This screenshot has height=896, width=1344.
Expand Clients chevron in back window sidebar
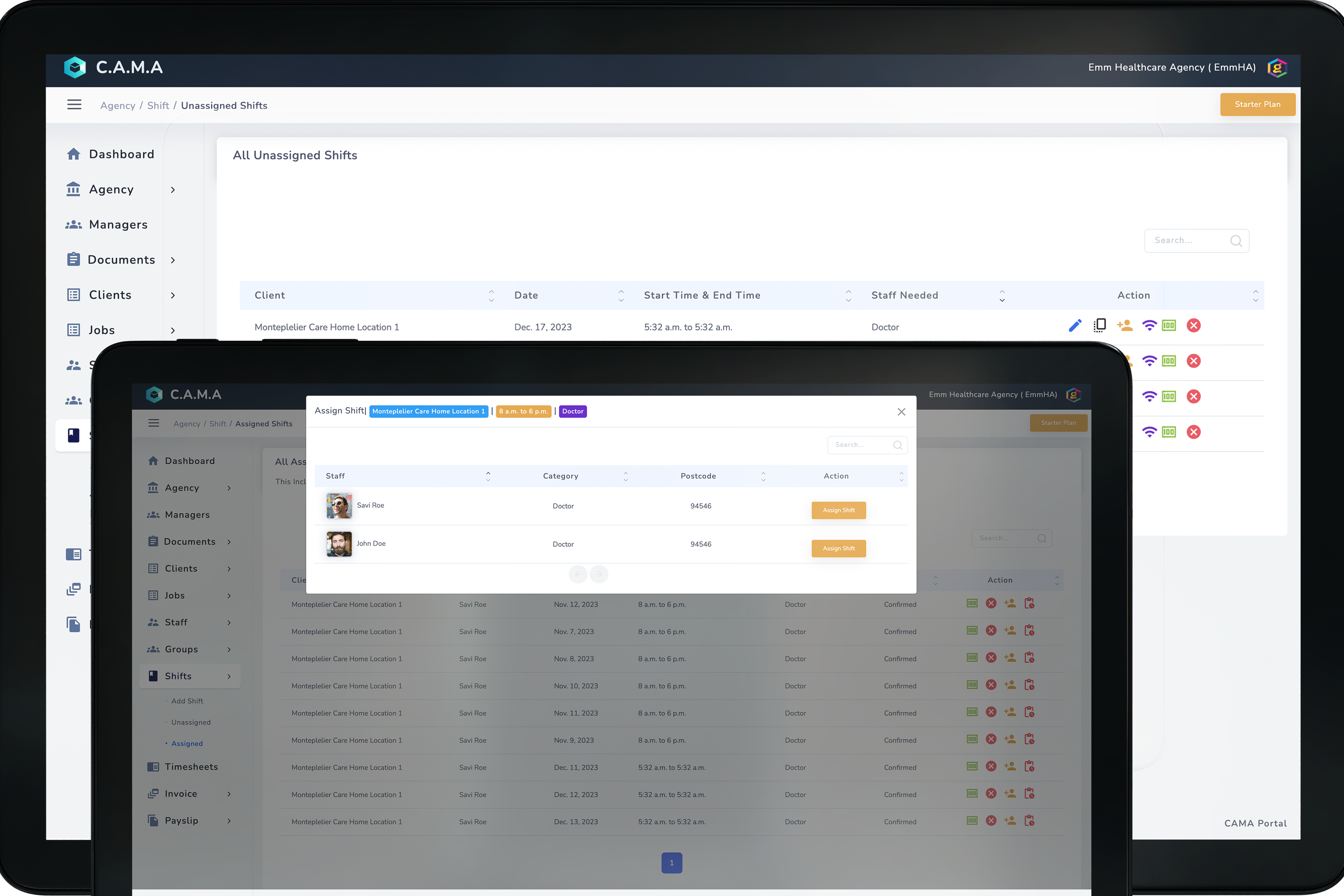173,295
